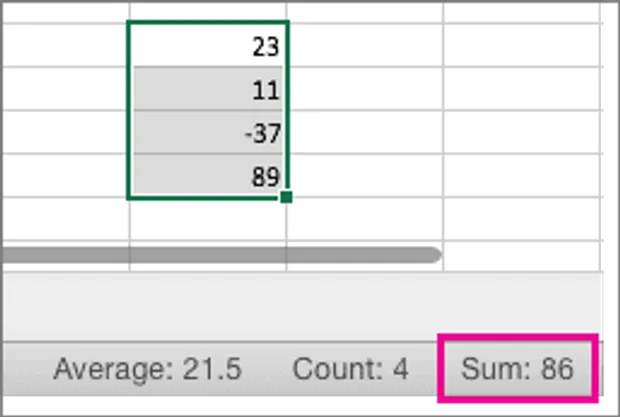620x417 pixels.
Task: Select the empty cell right of 23
Action: point(365,45)
